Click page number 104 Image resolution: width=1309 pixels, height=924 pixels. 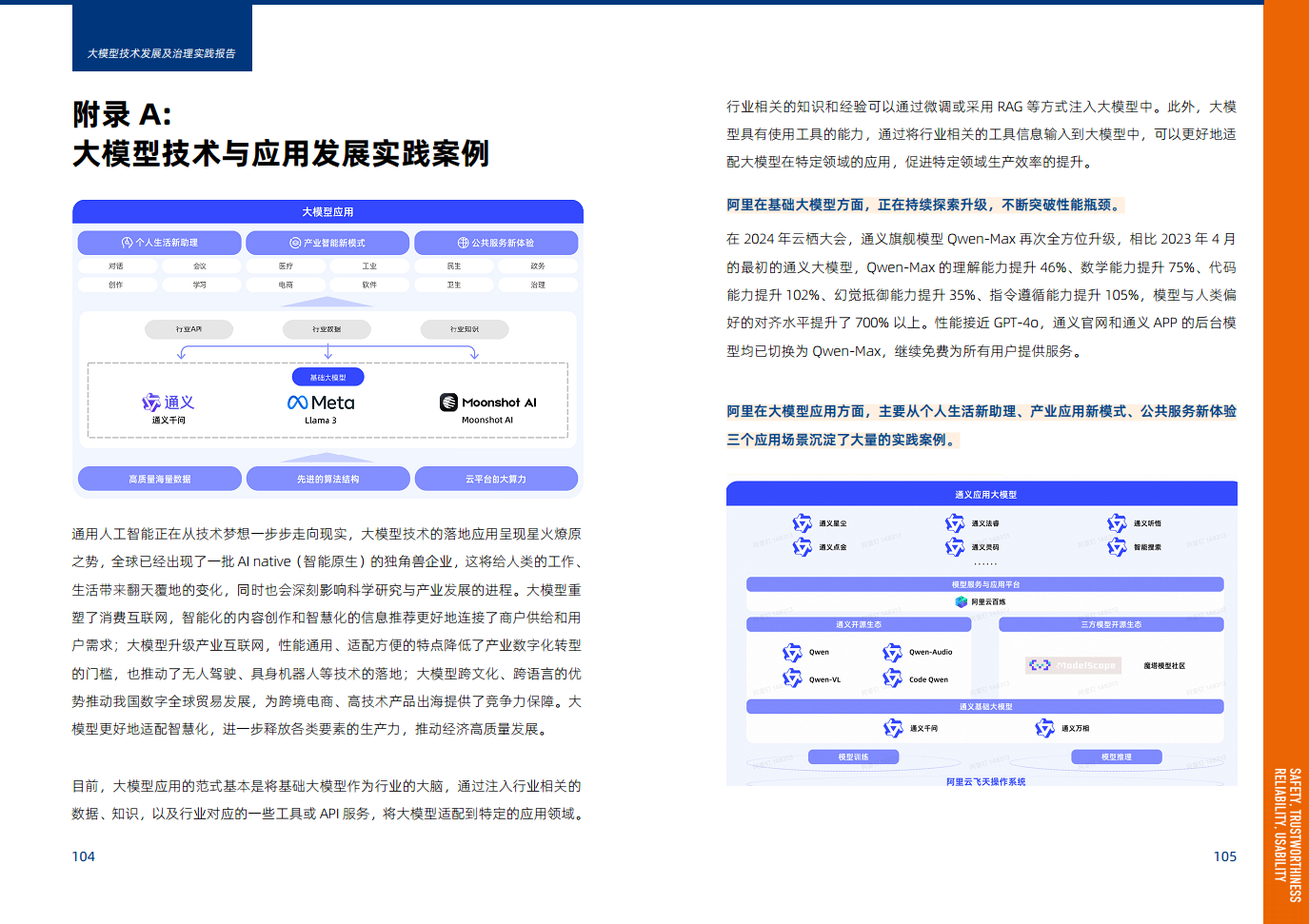pyautogui.click(x=84, y=856)
